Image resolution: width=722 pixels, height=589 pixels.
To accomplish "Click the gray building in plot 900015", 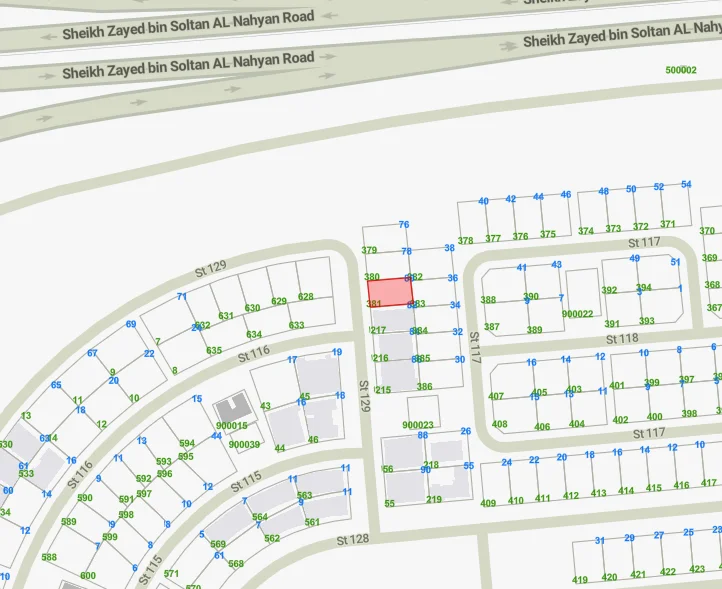I will 235,409.
